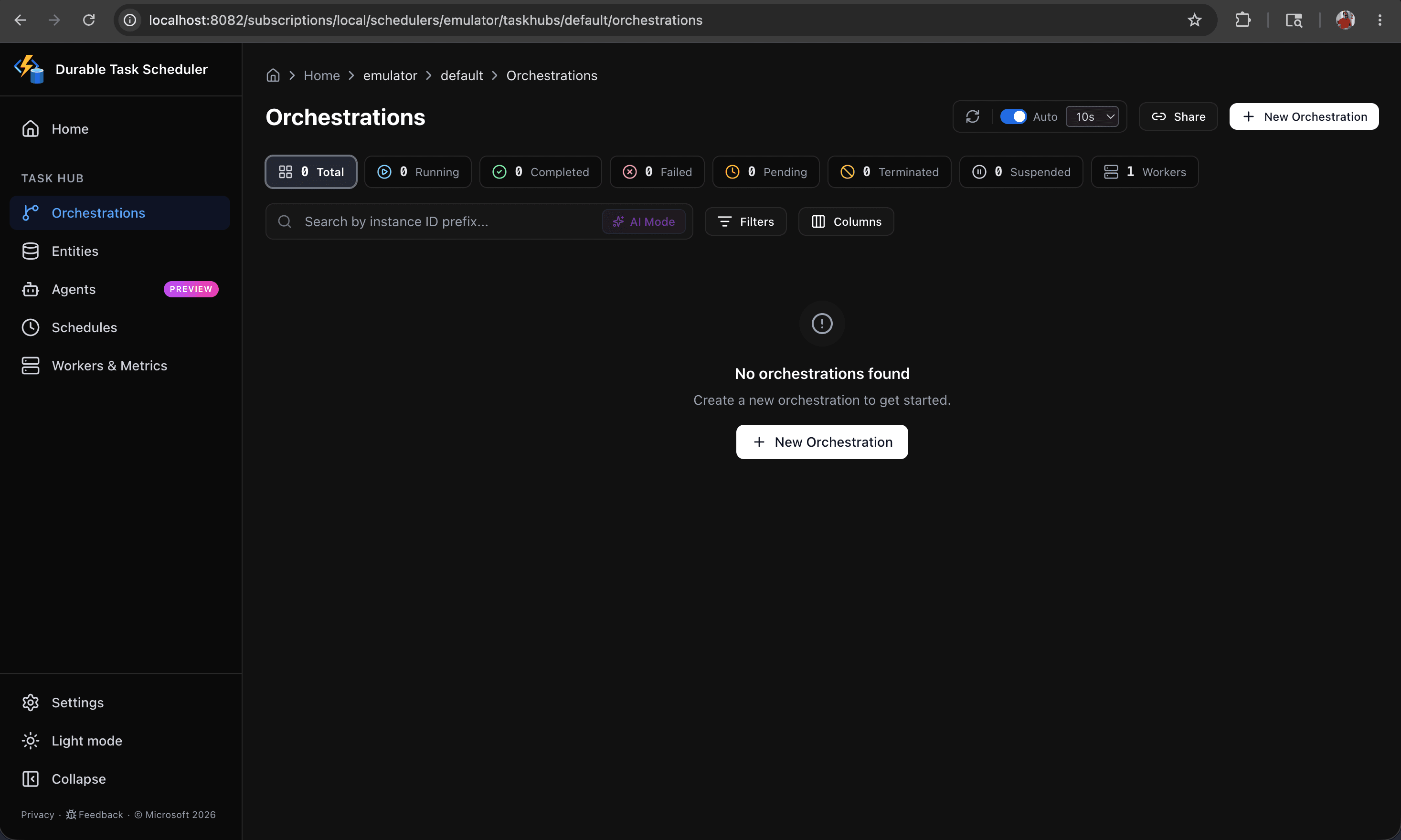Screen dimensions: 1401x840
Task: Open Workers & Metrics
Action: point(119,366)
